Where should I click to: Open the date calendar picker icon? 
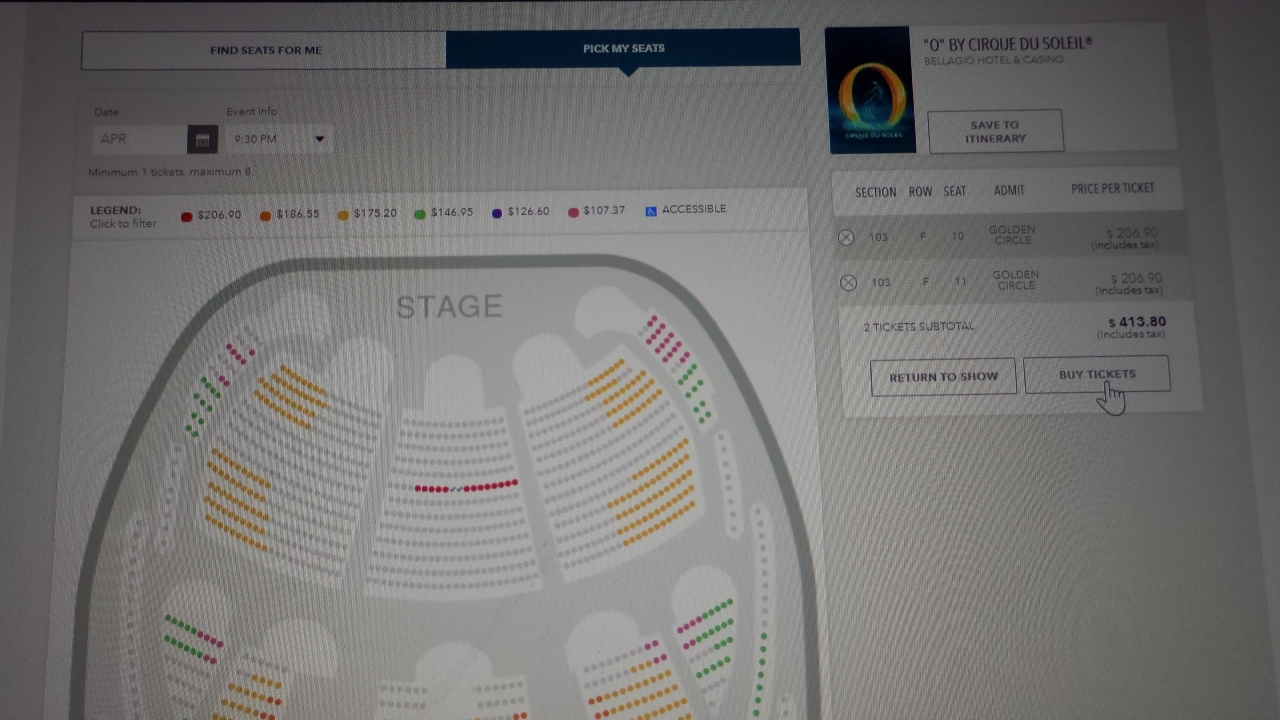pyautogui.click(x=202, y=139)
